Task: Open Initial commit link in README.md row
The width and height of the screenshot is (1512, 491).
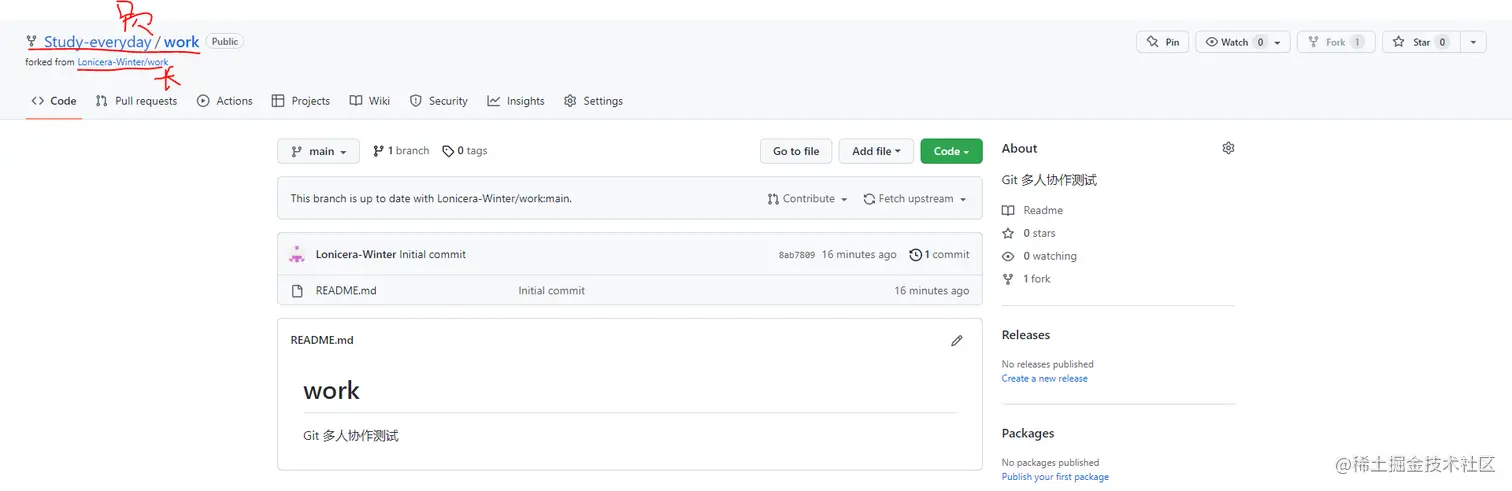Action: 551,291
